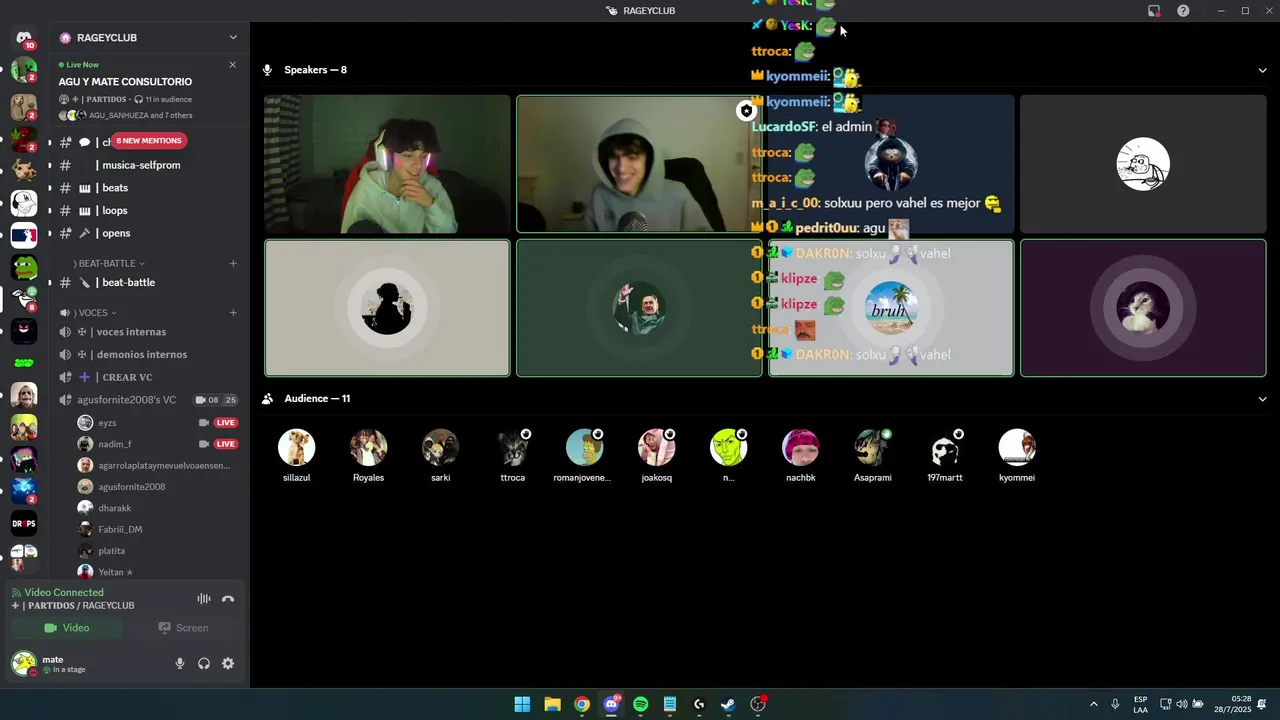Open Notepad app in taskbar
The image size is (1280, 720).
click(670, 704)
